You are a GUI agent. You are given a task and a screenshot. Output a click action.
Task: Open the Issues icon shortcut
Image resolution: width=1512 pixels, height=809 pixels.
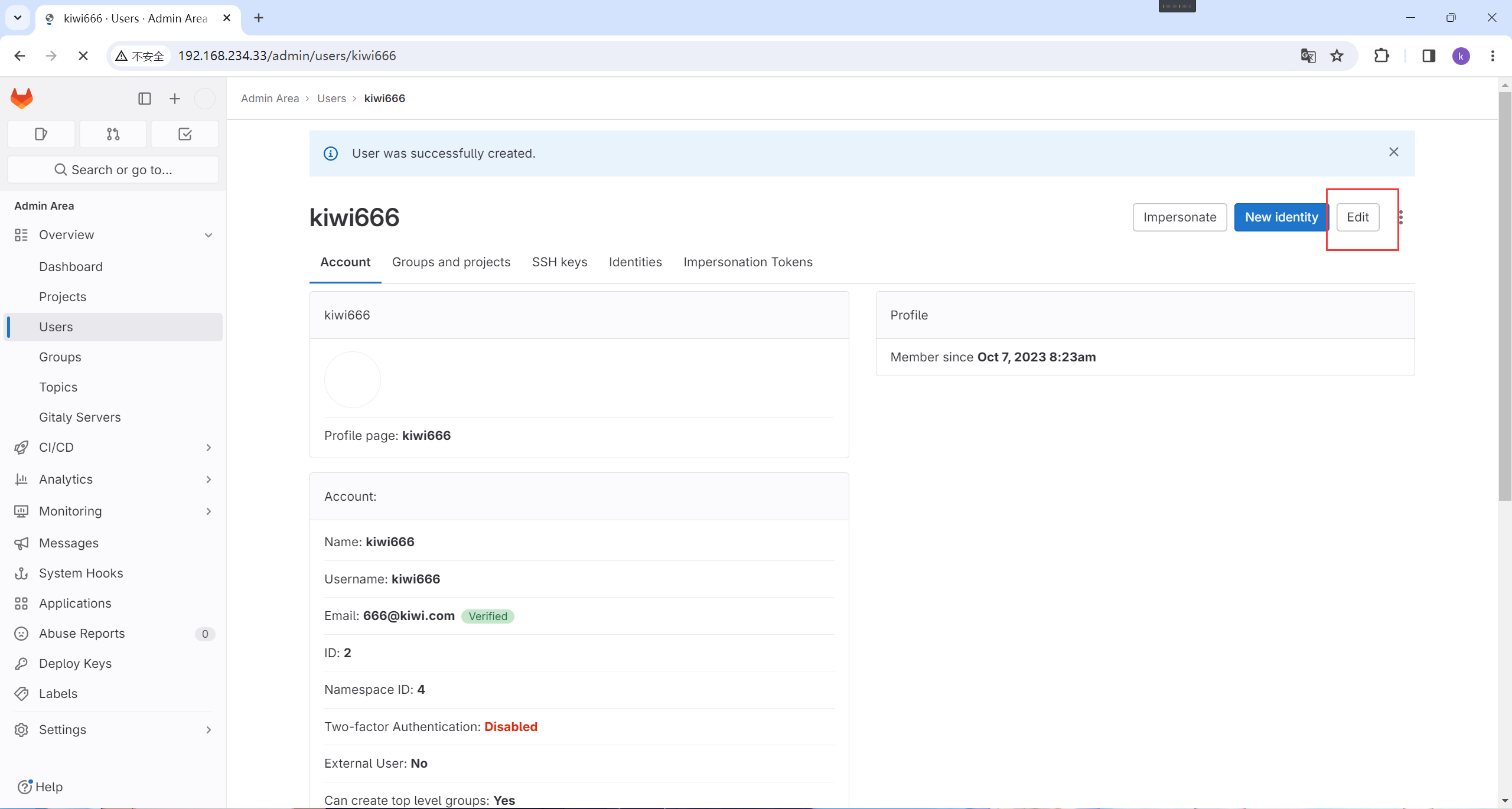point(41,134)
